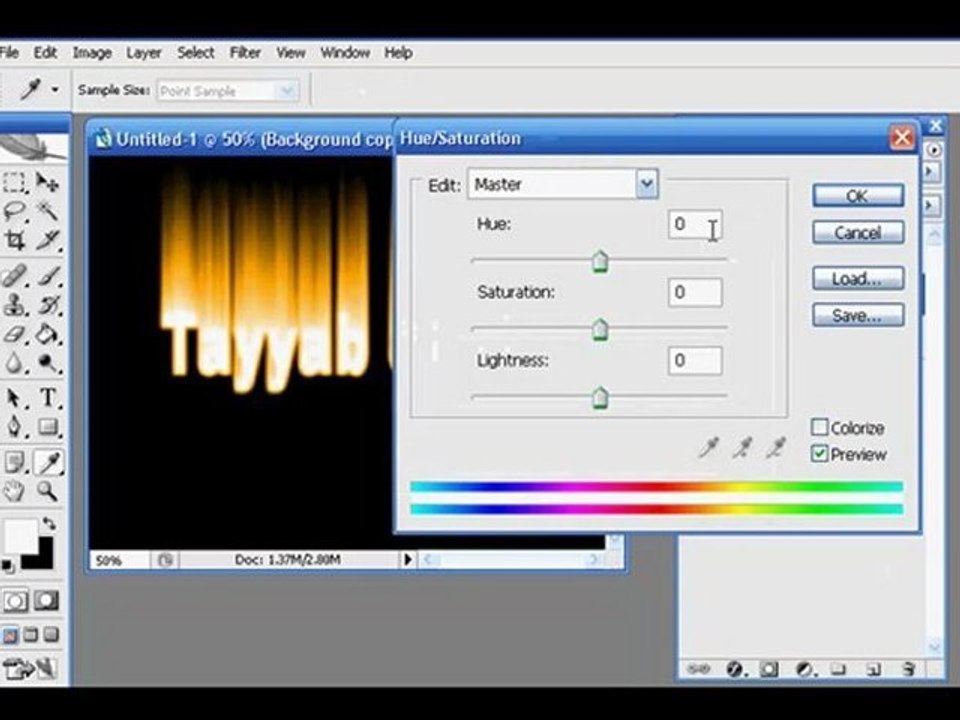Uncheck the Preview checkbox

click(820, 454)
